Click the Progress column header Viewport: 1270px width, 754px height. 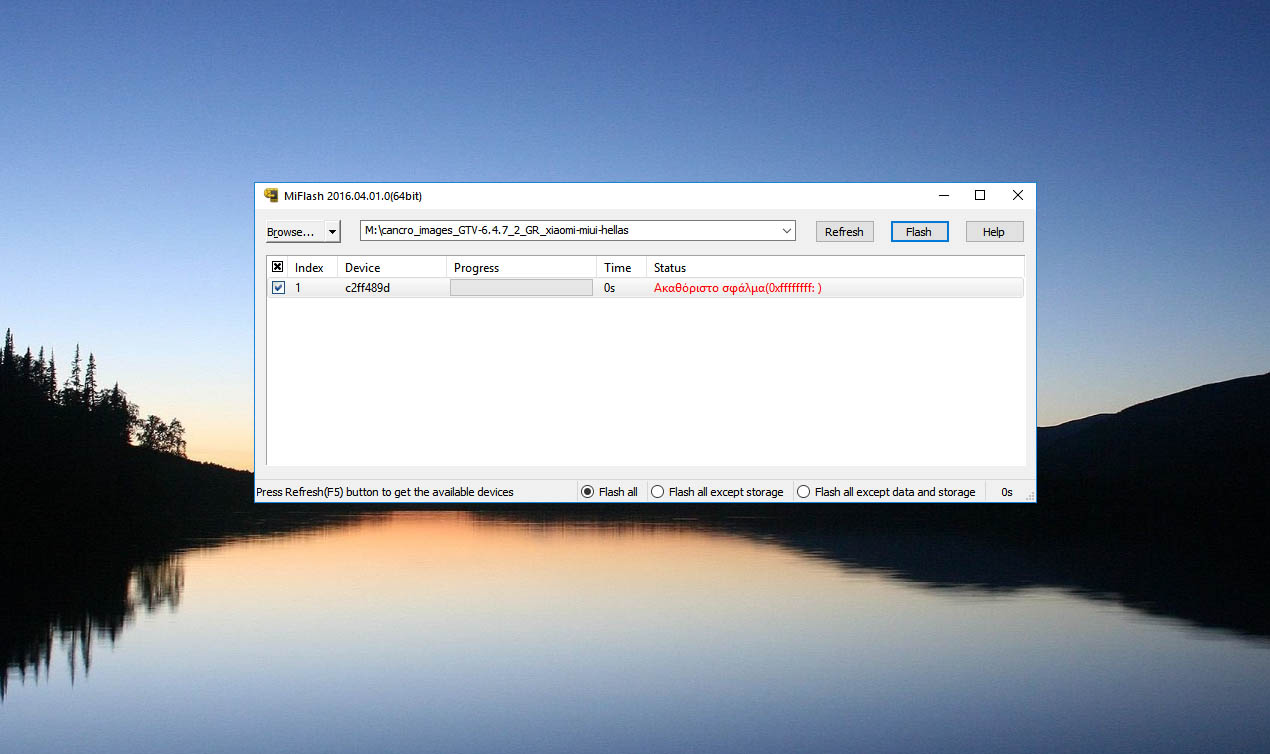pos(521,267)
